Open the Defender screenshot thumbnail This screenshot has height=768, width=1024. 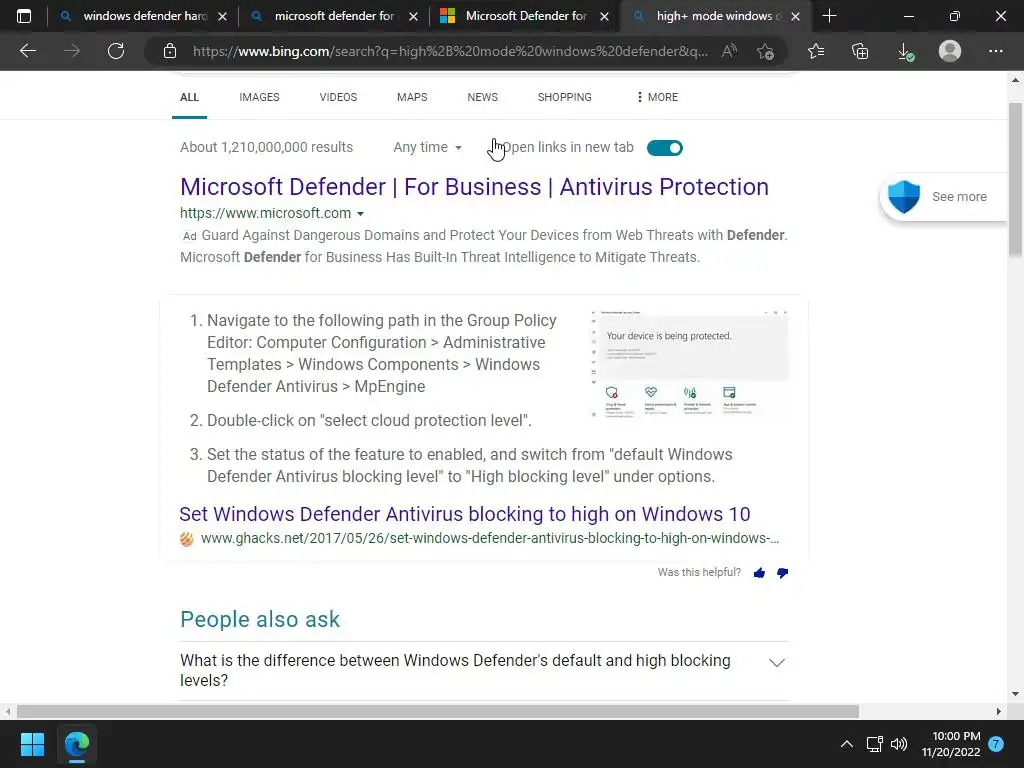690,364
